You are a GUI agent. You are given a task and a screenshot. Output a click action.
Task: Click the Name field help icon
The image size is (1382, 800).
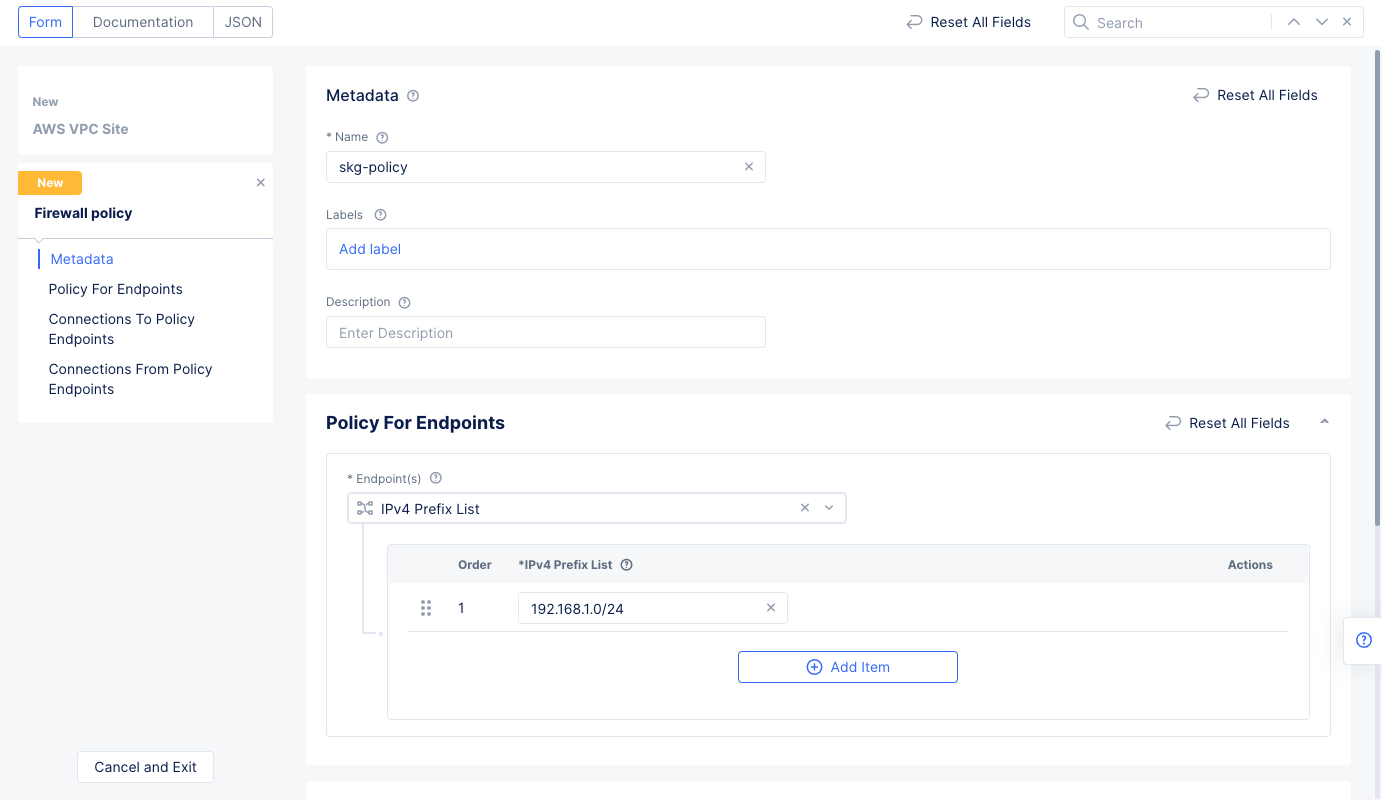pos(382,137)
